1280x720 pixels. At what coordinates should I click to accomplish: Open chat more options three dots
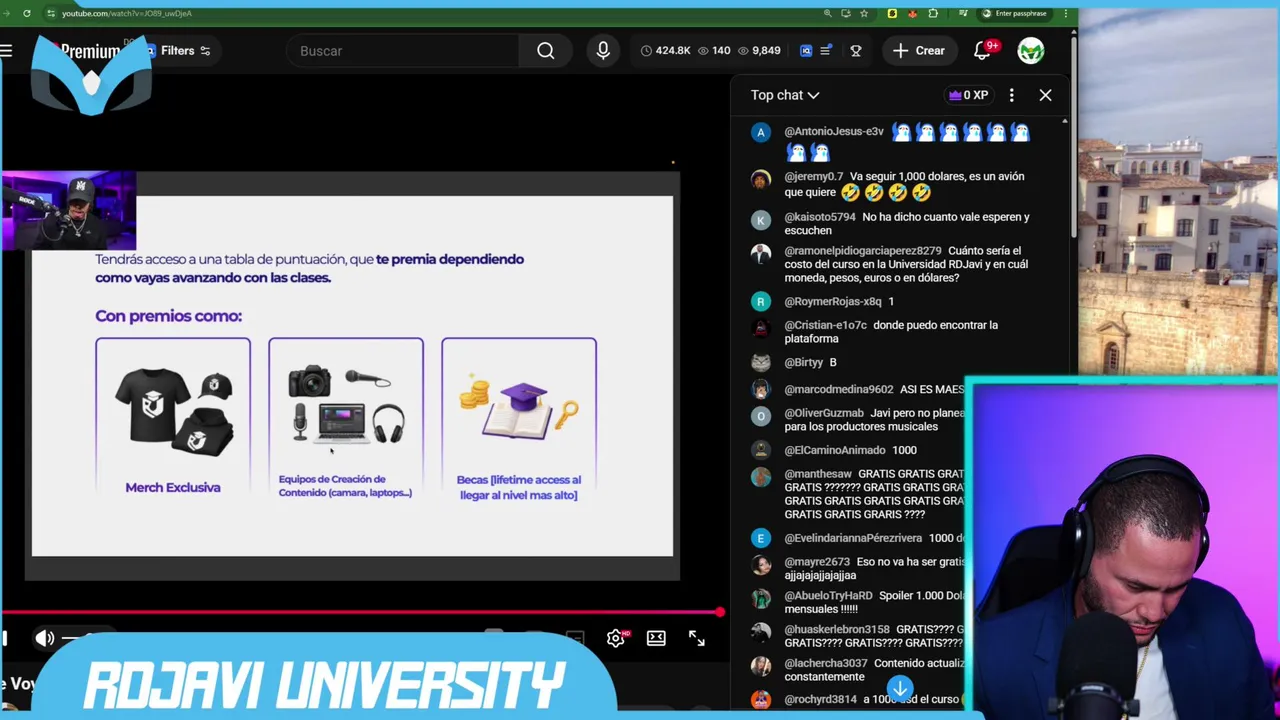tap(1011, 95)
